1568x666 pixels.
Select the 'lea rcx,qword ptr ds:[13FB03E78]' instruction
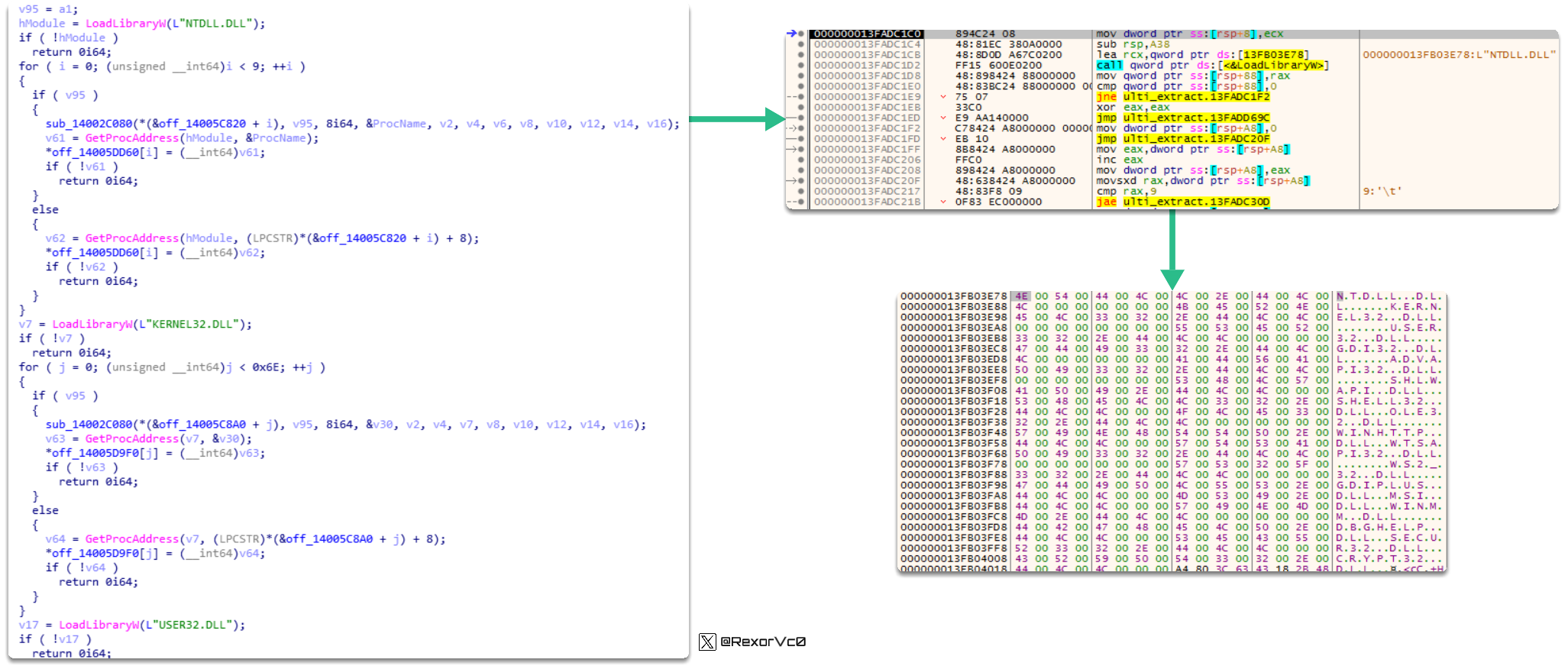coord(1202,55)
